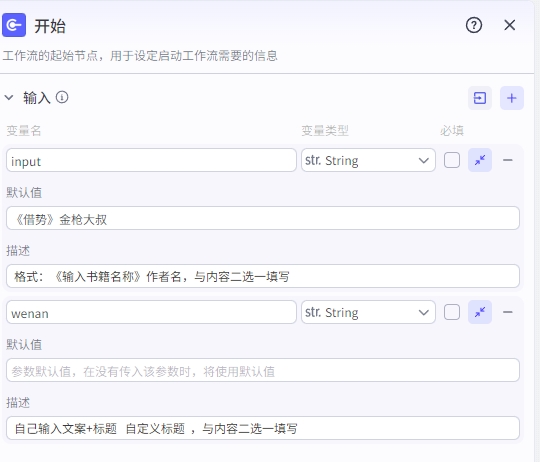Toggle required checkbox for wenan variable
The image size is (540, 462).
pos(452,312)
